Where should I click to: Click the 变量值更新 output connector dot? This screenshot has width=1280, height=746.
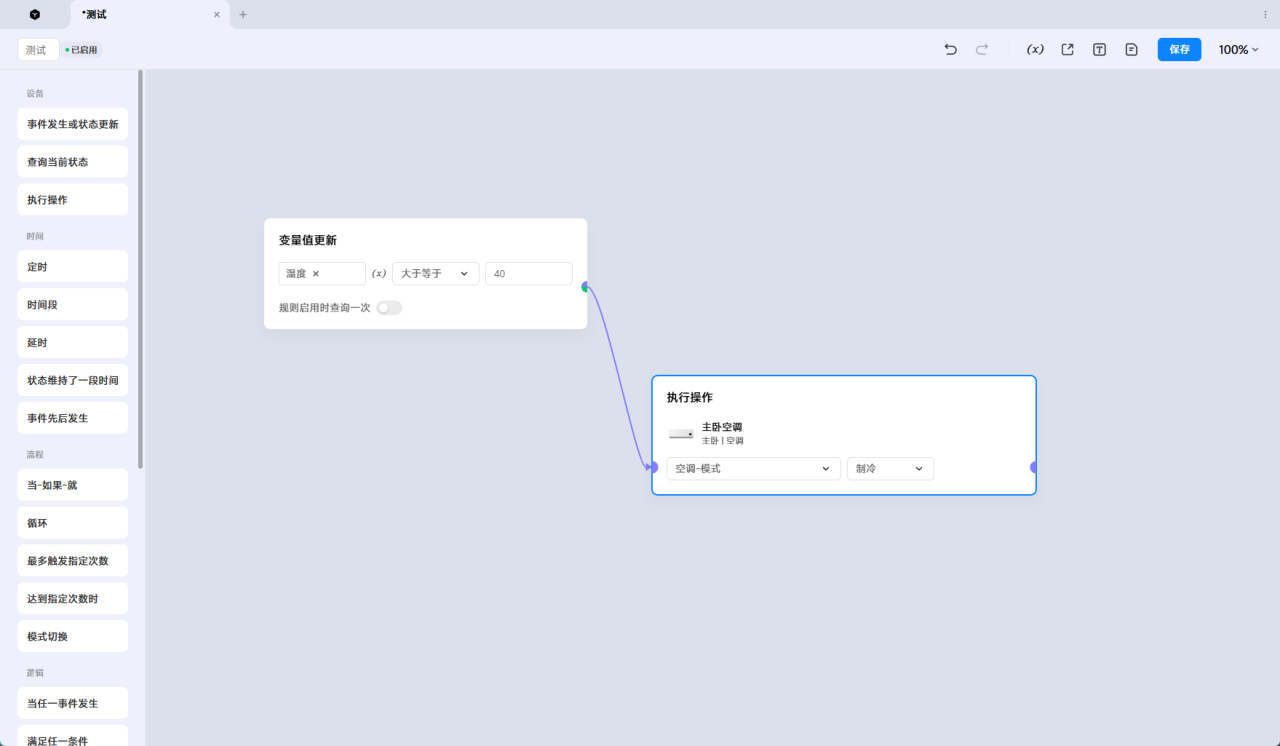pos(586,287)
